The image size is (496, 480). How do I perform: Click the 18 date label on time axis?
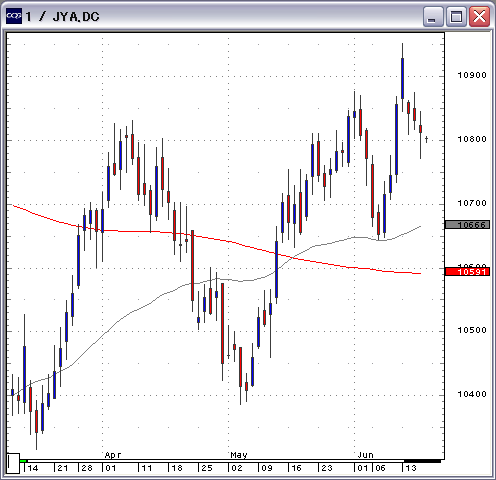point(177,468)
